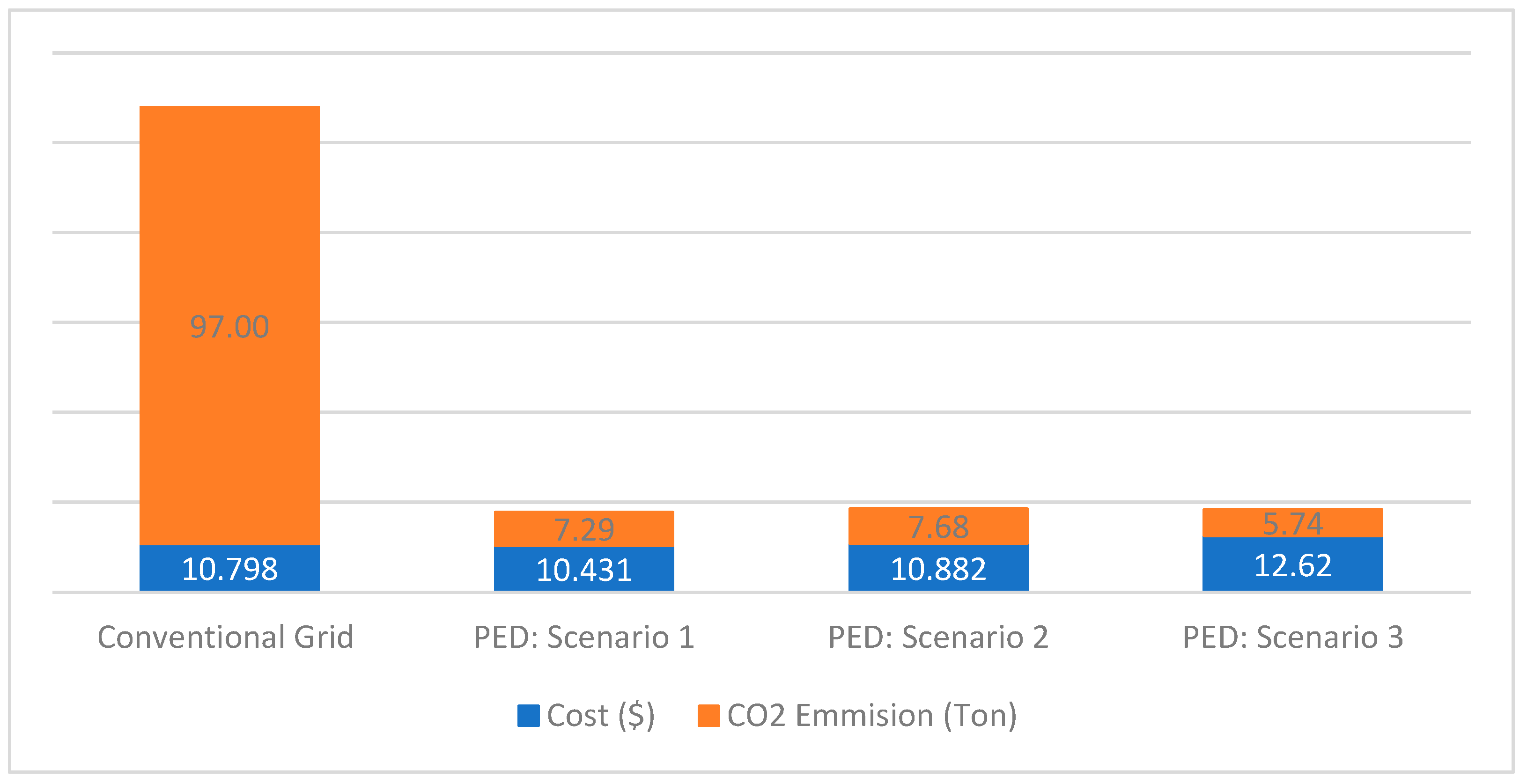The image size is (1527, 784).
Task: Select the blue 10.431 bar segment
Action: (584, 570)
